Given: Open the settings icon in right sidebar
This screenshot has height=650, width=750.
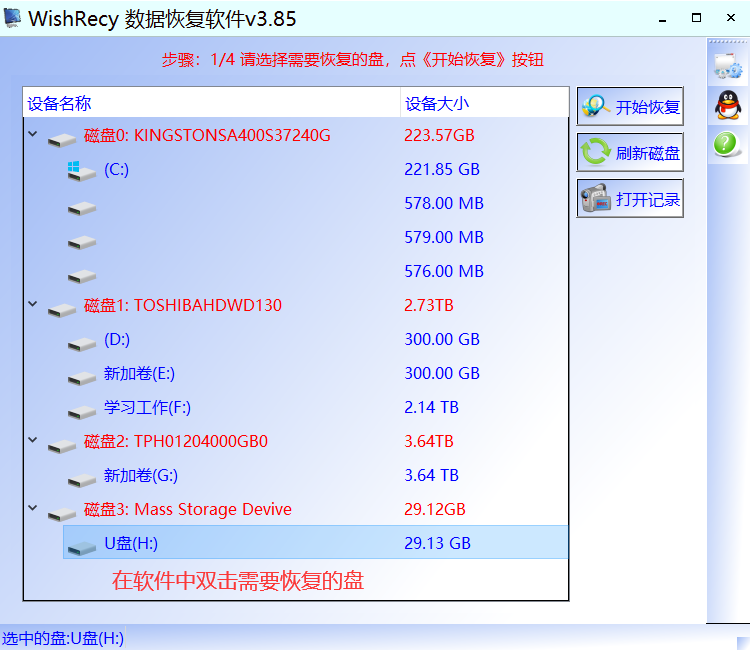Looking at the screenshot, I should (728, 66).
